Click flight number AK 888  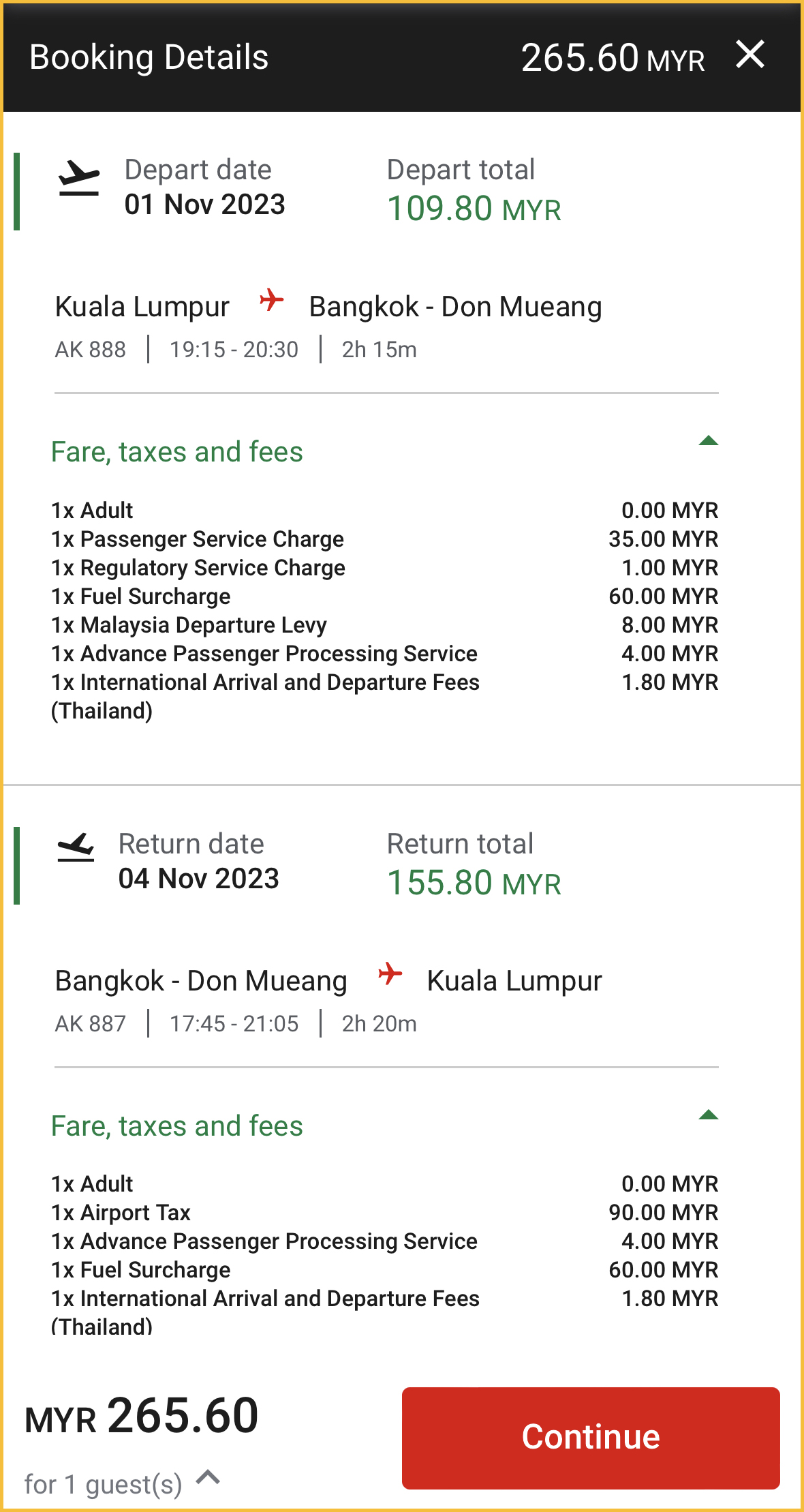[x=91, y=350]
